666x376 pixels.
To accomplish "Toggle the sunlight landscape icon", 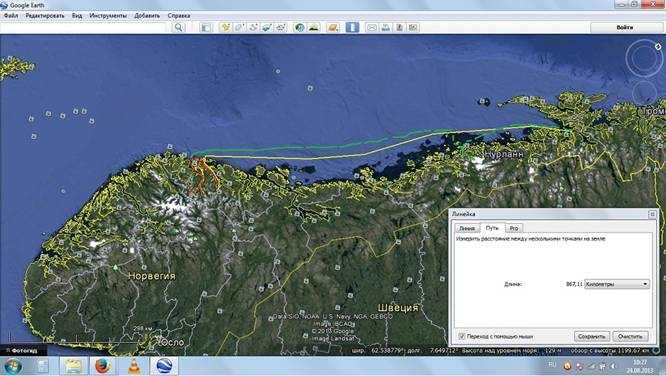I will [x=313, y=28].
